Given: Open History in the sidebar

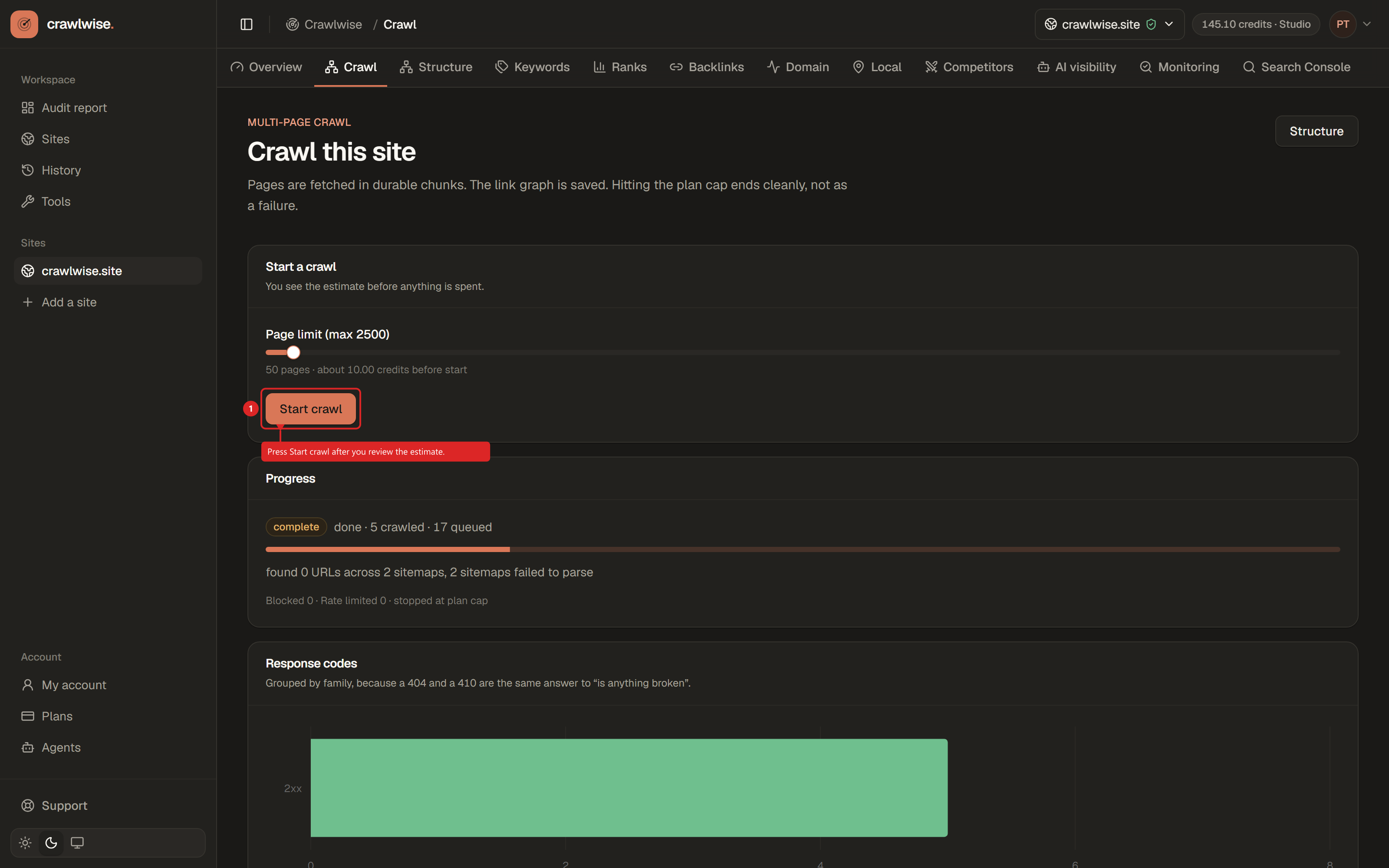Looking at the screenshot, I should pos(108,170).
